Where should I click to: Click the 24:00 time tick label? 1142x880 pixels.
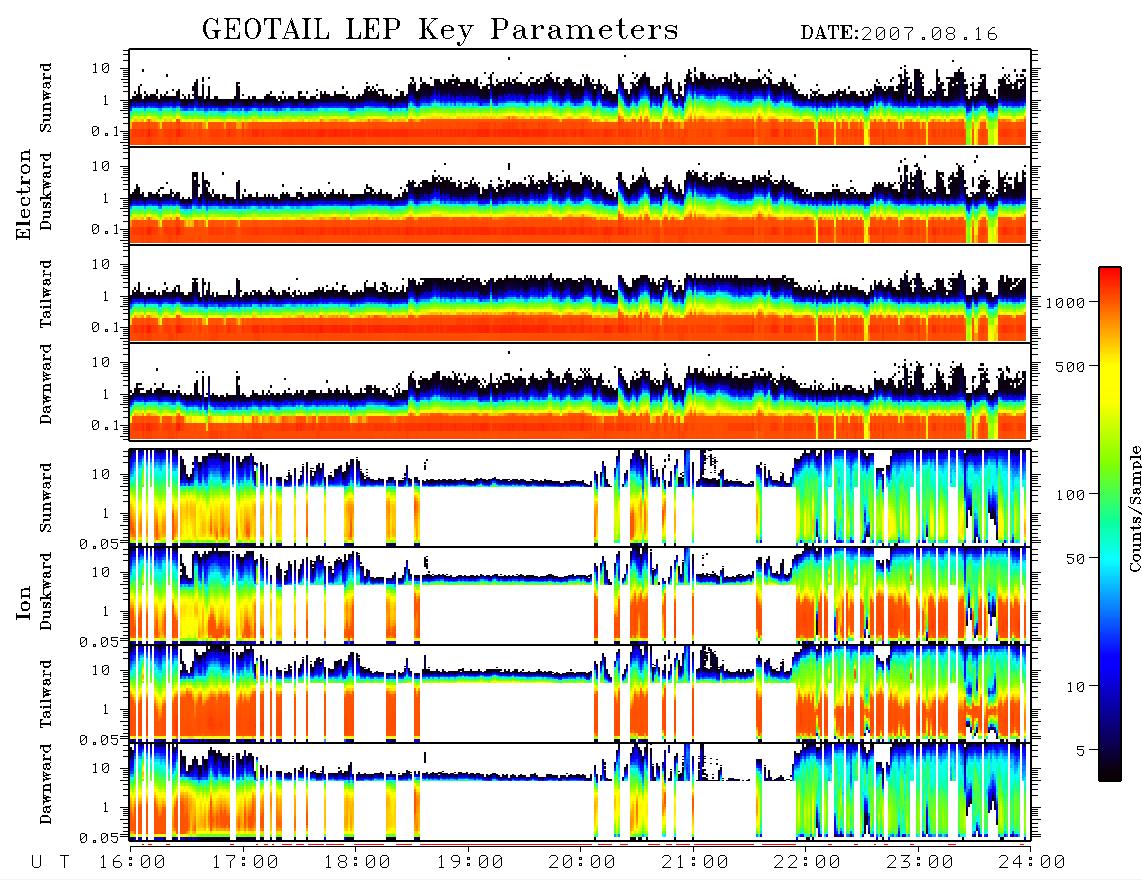1032,862
